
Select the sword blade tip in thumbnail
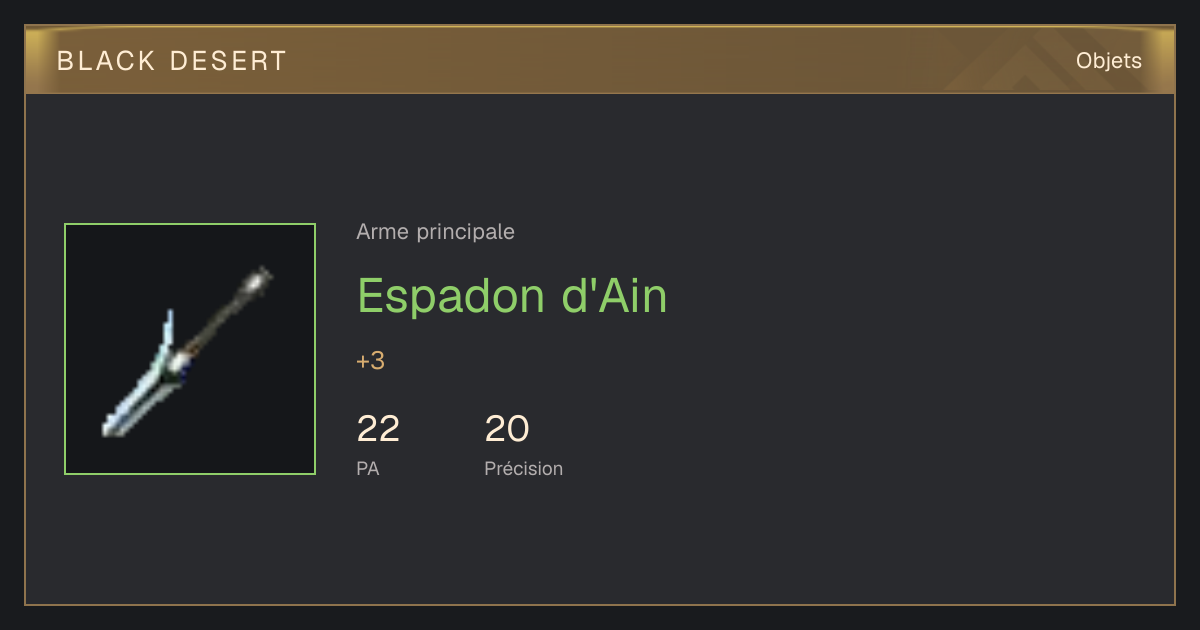pos(112,429)
